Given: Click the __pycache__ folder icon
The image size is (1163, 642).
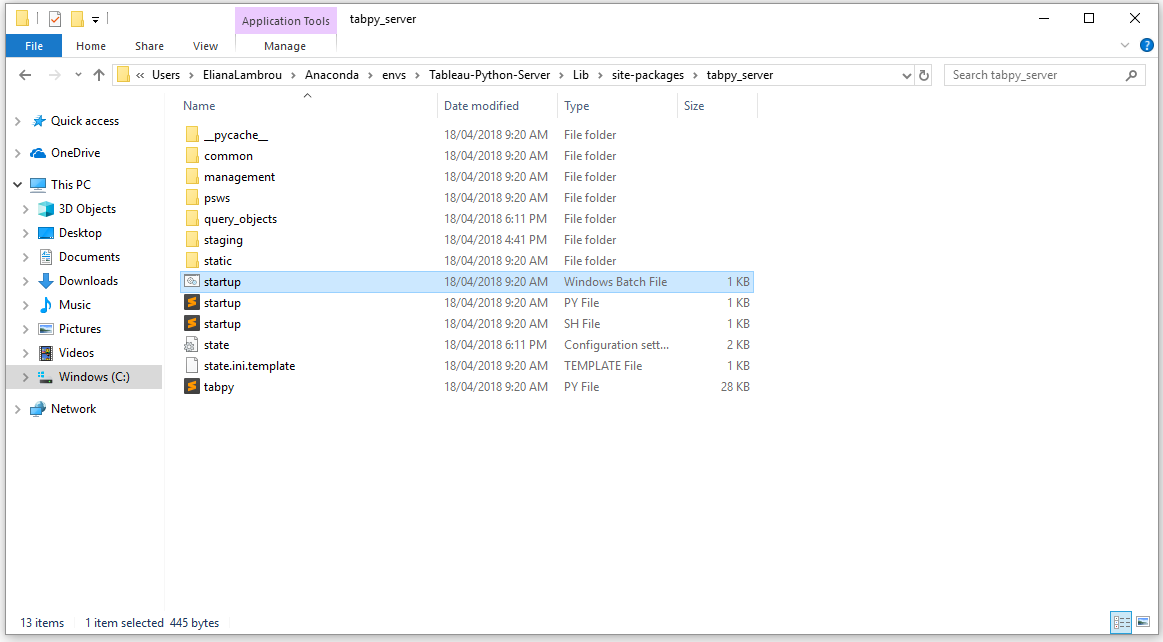Looking at the screenshot, I should (x=192, y=135).
